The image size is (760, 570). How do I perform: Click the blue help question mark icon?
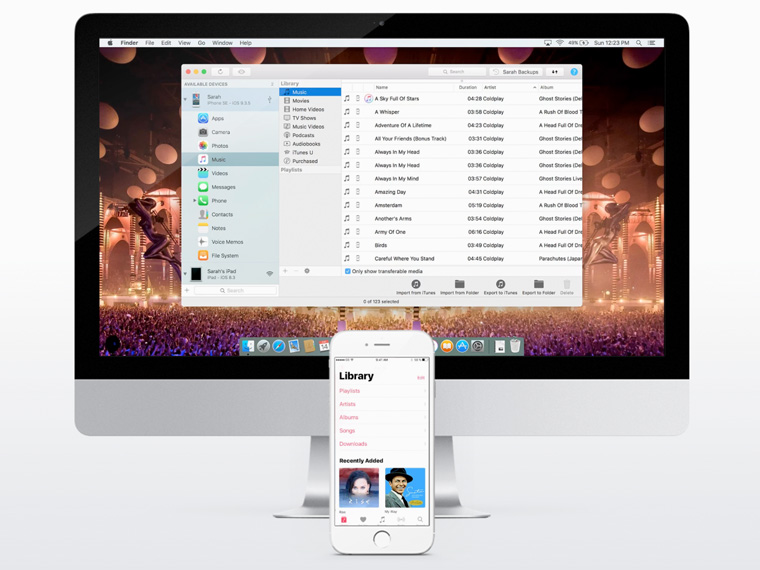(574, 72)
